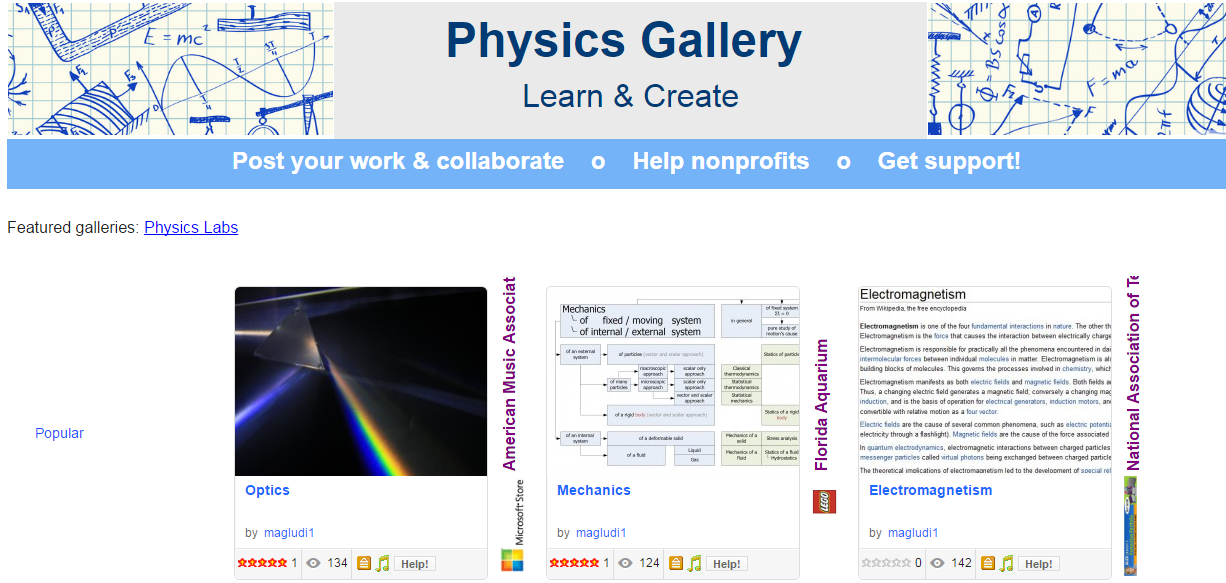Click the orange notes icon on Mechanics card
The height and width of the screenshot is (583, 1226).
677,564
